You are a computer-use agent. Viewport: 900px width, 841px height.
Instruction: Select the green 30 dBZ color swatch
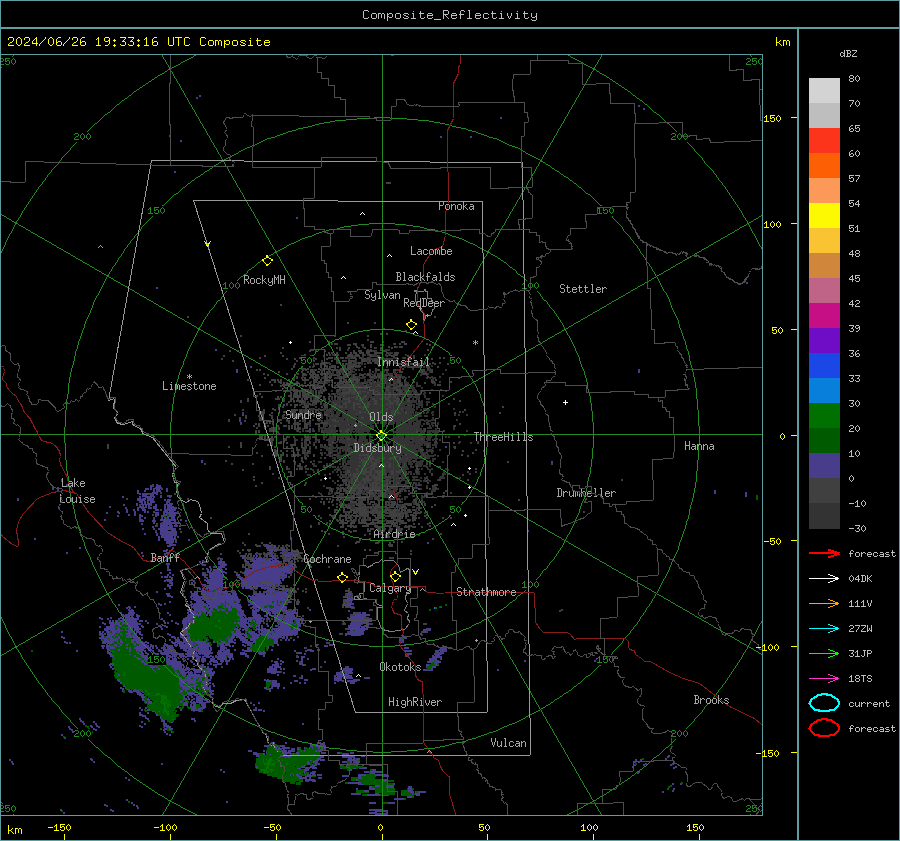pos(824,416)
